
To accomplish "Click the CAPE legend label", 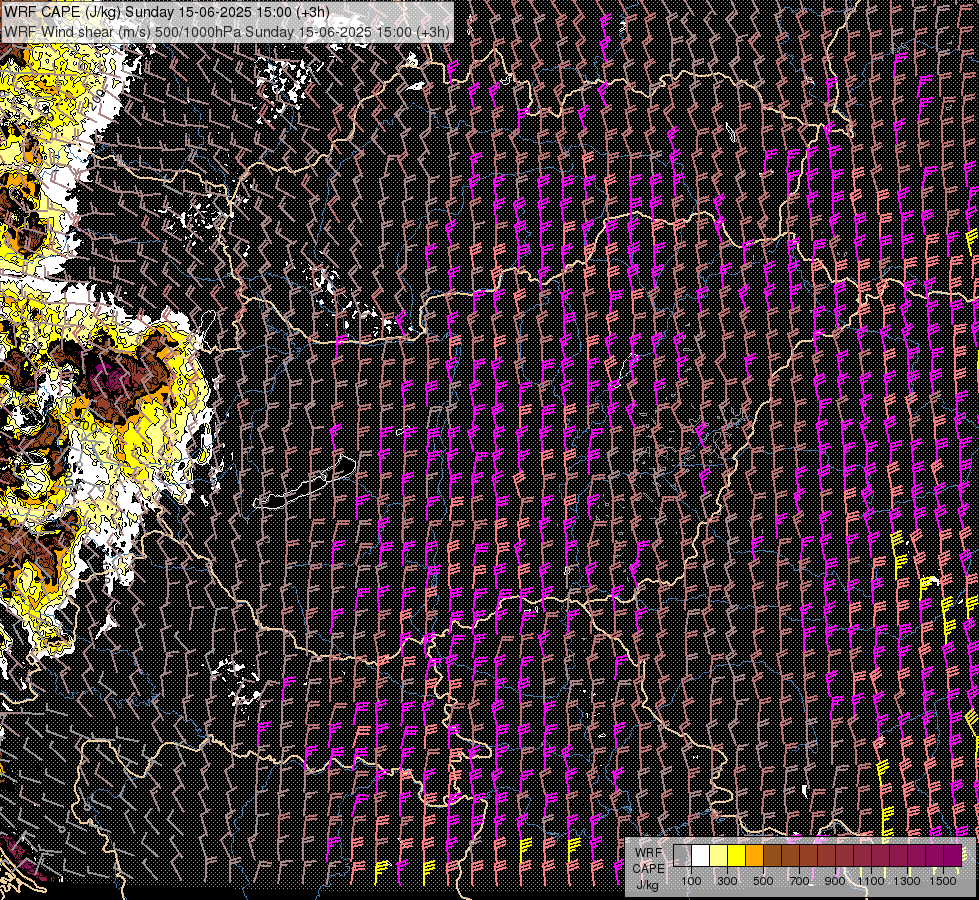I will pos(649,869).
